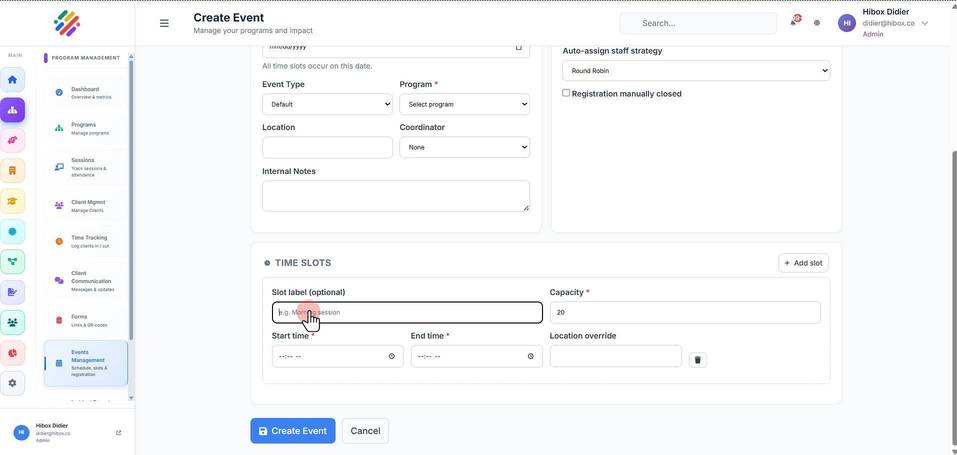Screen dimensions: 957x455
Task: Open Programs menu item
Action: coord(85,128)
